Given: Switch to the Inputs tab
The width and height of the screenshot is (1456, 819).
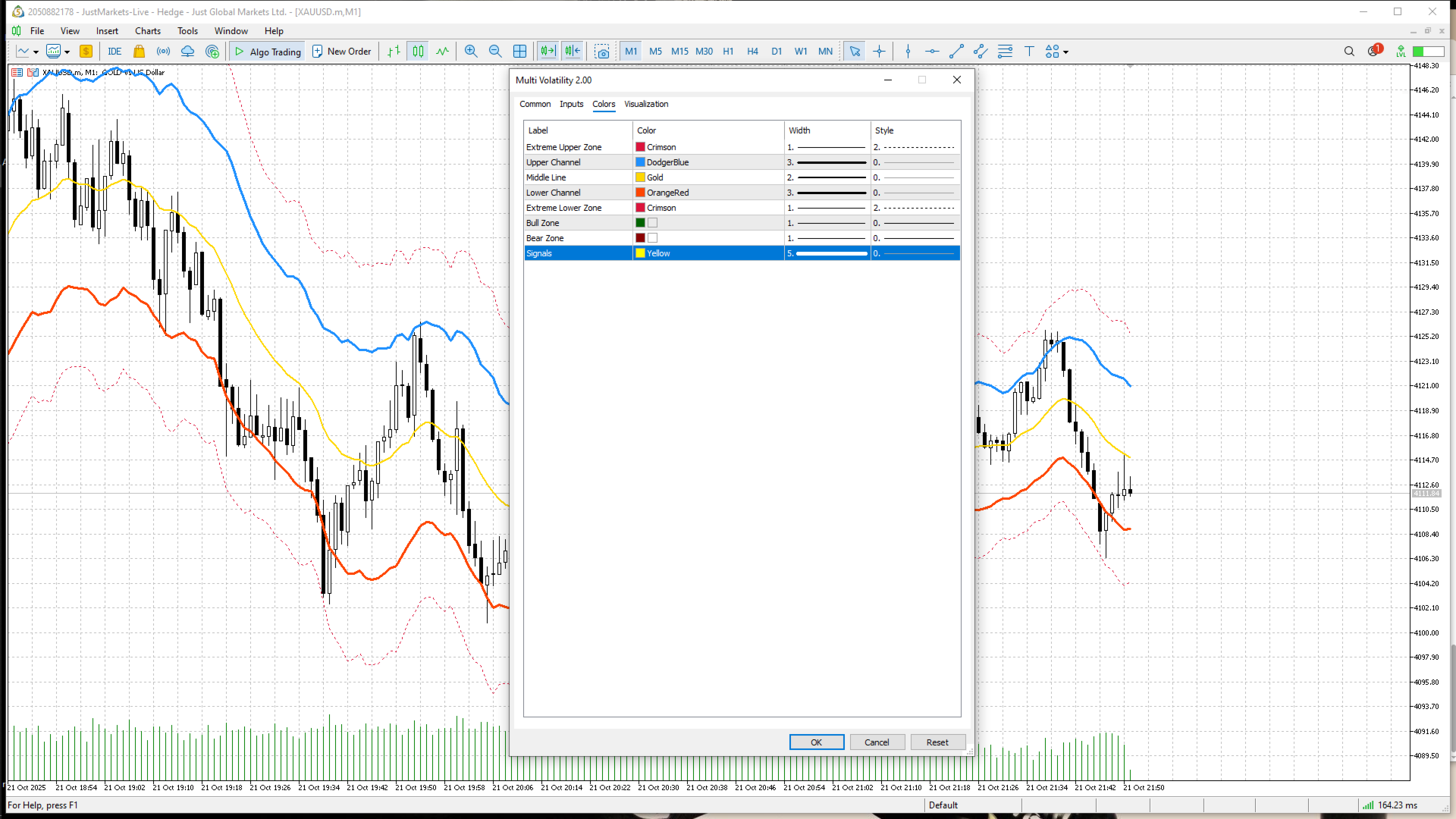Looking at the screenshot, I should 571,104.
